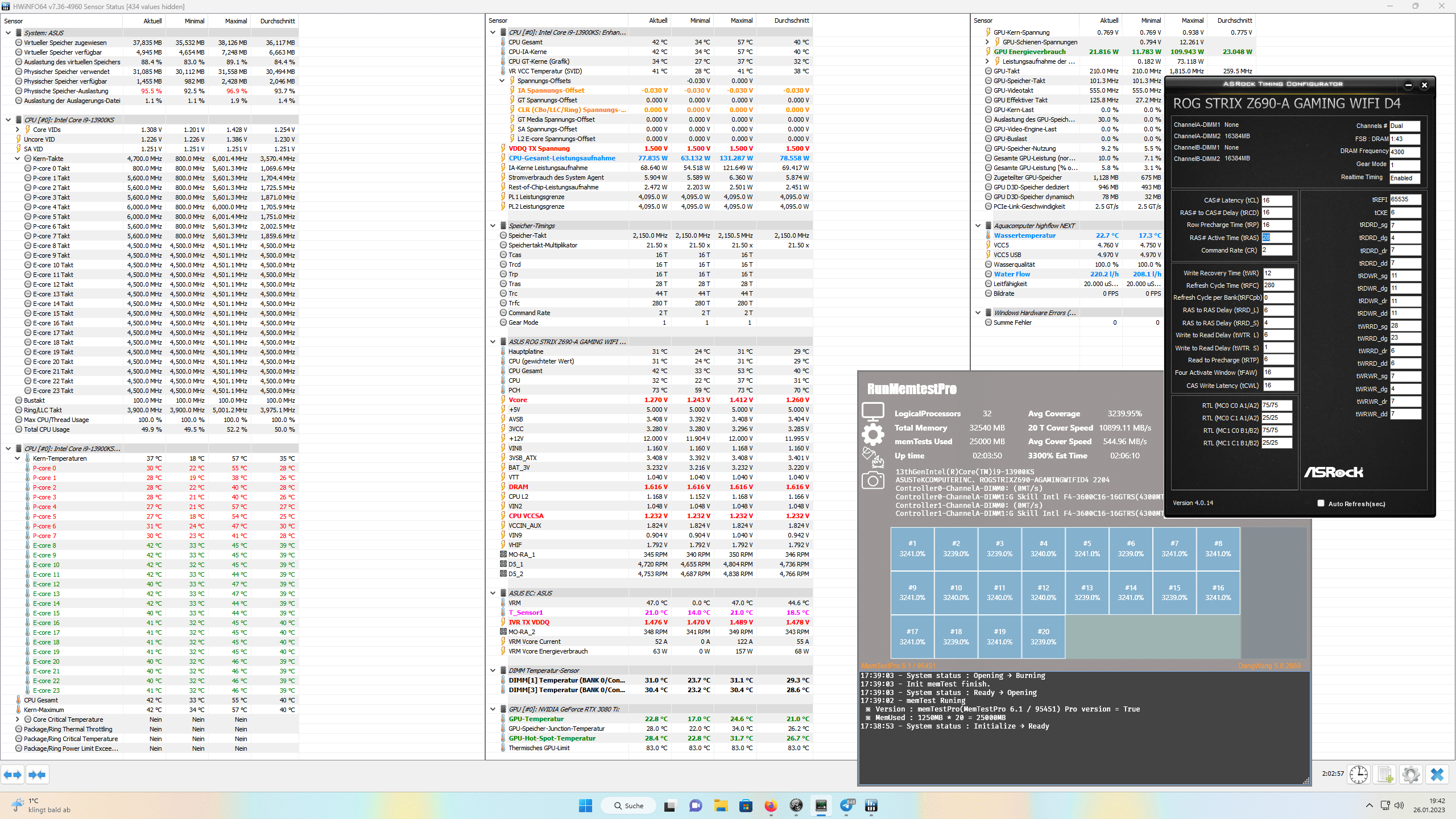Click the collapse-columns arrows button in HWiNFO
This screenshot has width=1456, height=819.
pos(37,774)
